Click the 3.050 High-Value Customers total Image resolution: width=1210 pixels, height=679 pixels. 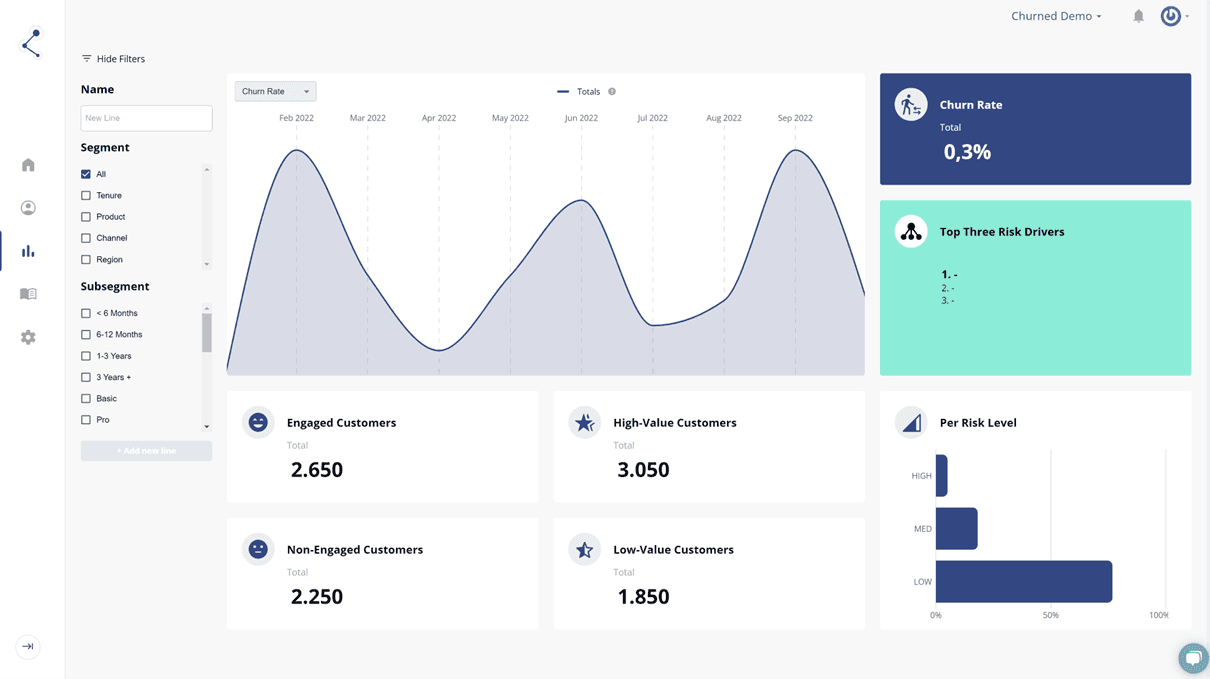tap(643, 470)
